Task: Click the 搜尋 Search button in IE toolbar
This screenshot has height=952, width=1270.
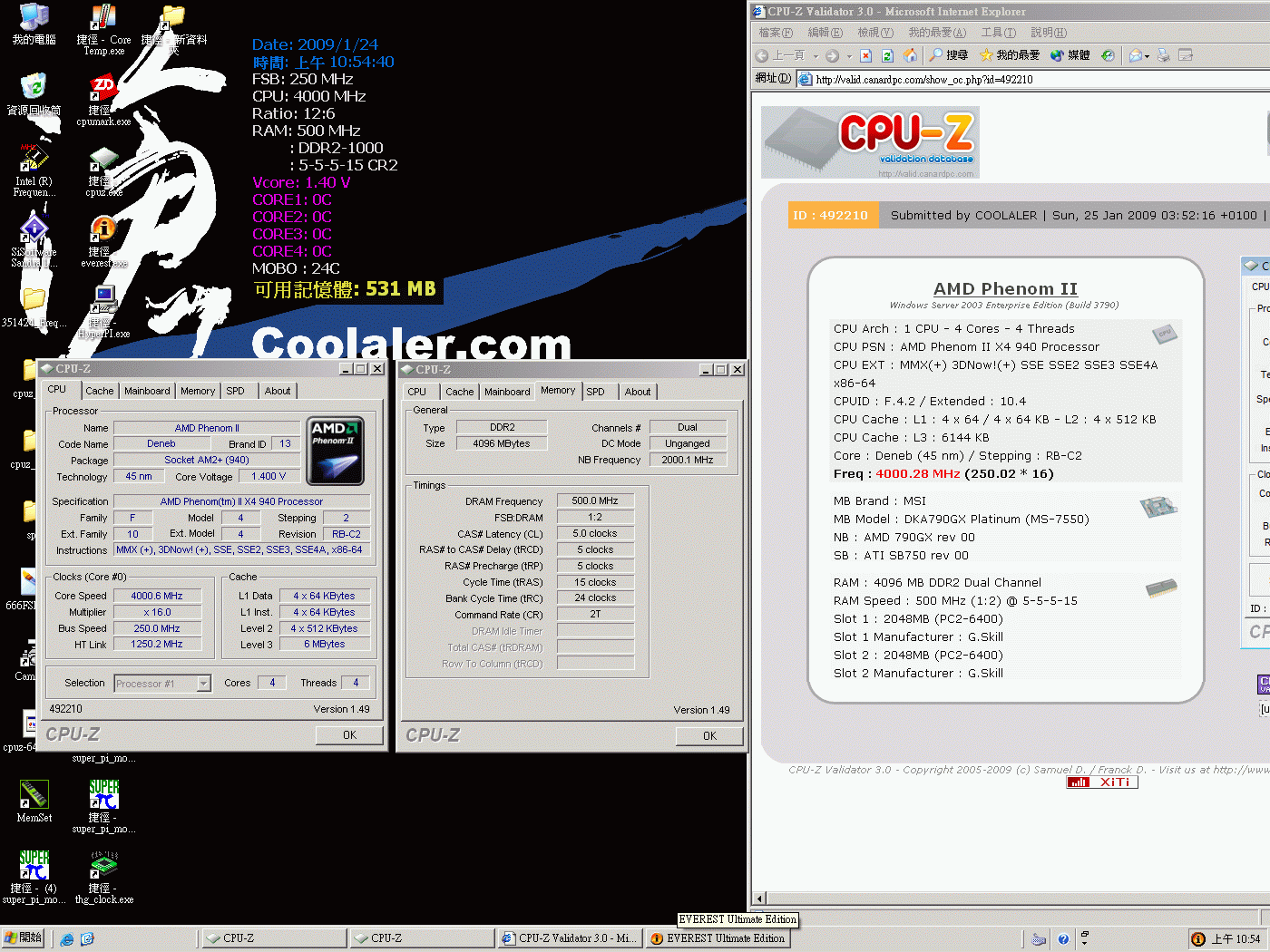Action: tap(948, 55)
